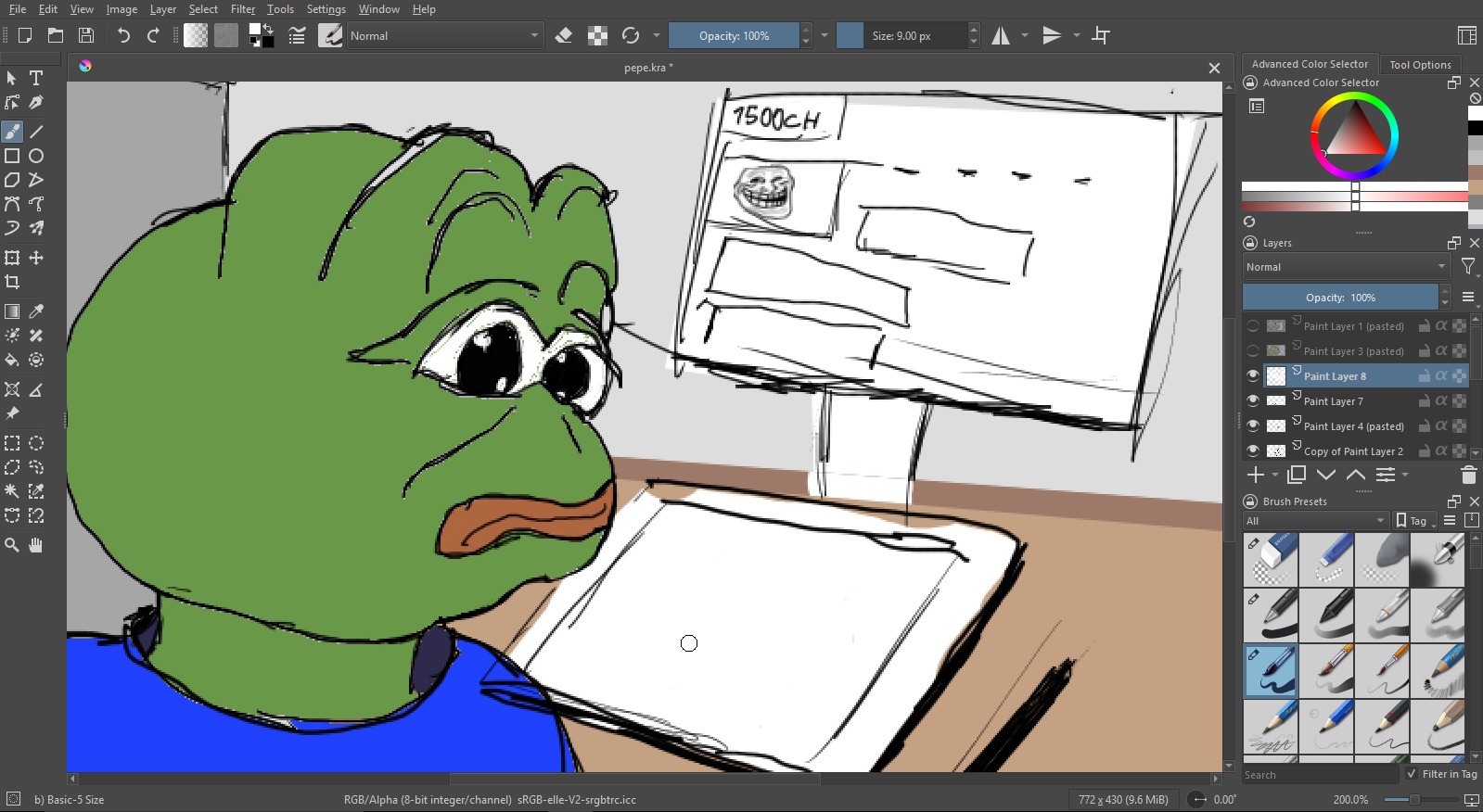Select the Text tool in the toolbox

[36, 78]
